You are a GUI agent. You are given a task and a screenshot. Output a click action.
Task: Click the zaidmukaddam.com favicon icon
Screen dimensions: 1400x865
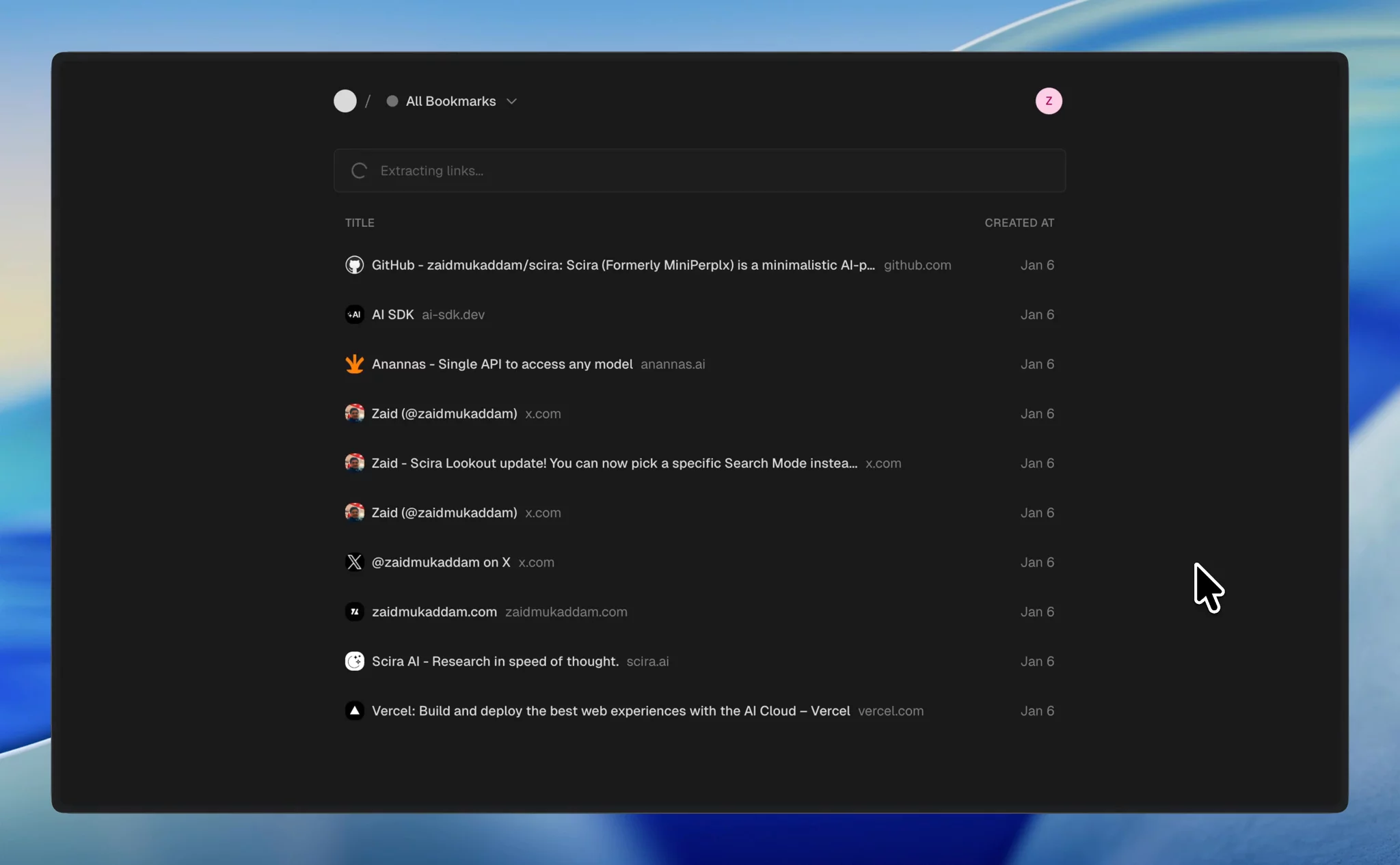pos(354,612)
